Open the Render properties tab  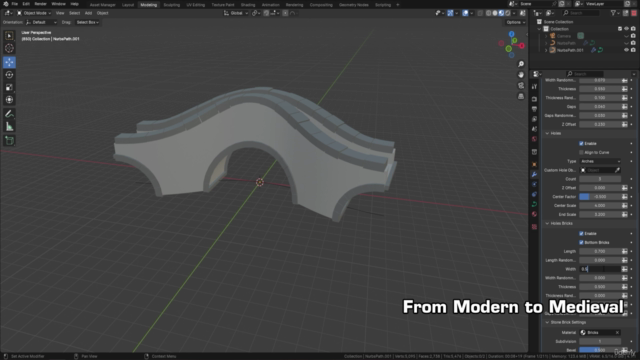534,99
